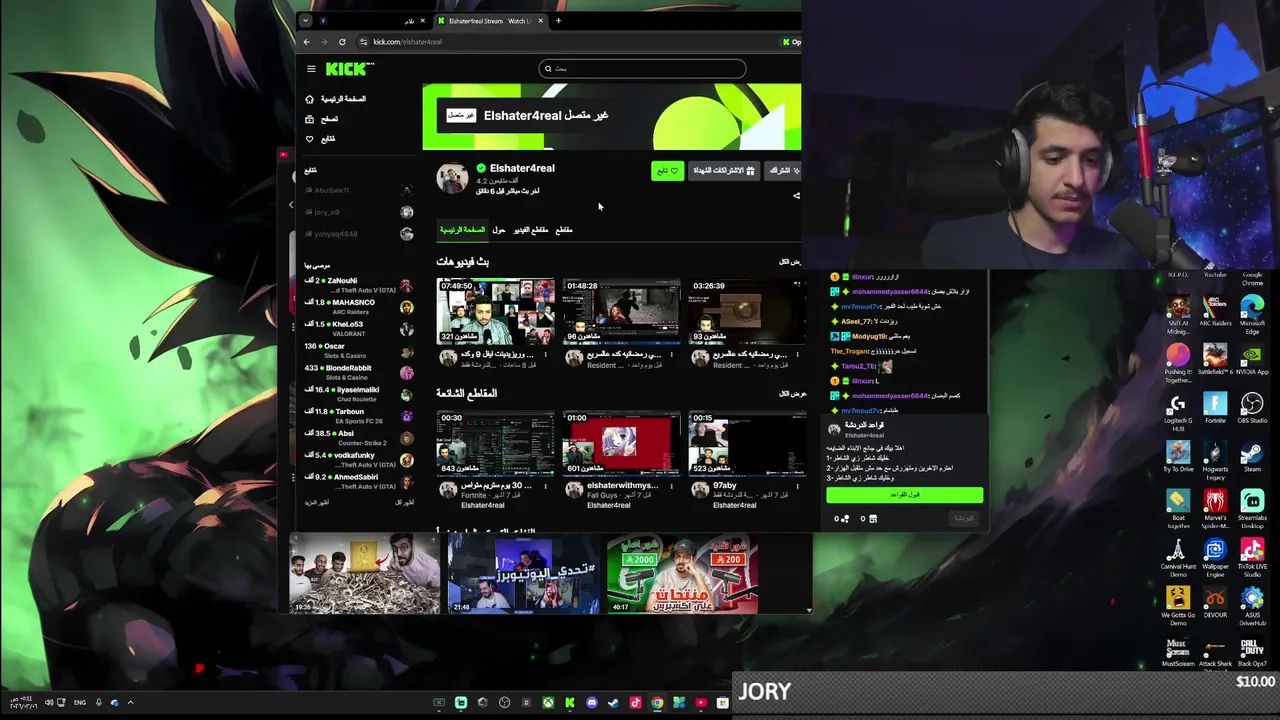Open the 00:30 Fortnite clip thumbnail
Screen dimensions: 1280x720
495,443
